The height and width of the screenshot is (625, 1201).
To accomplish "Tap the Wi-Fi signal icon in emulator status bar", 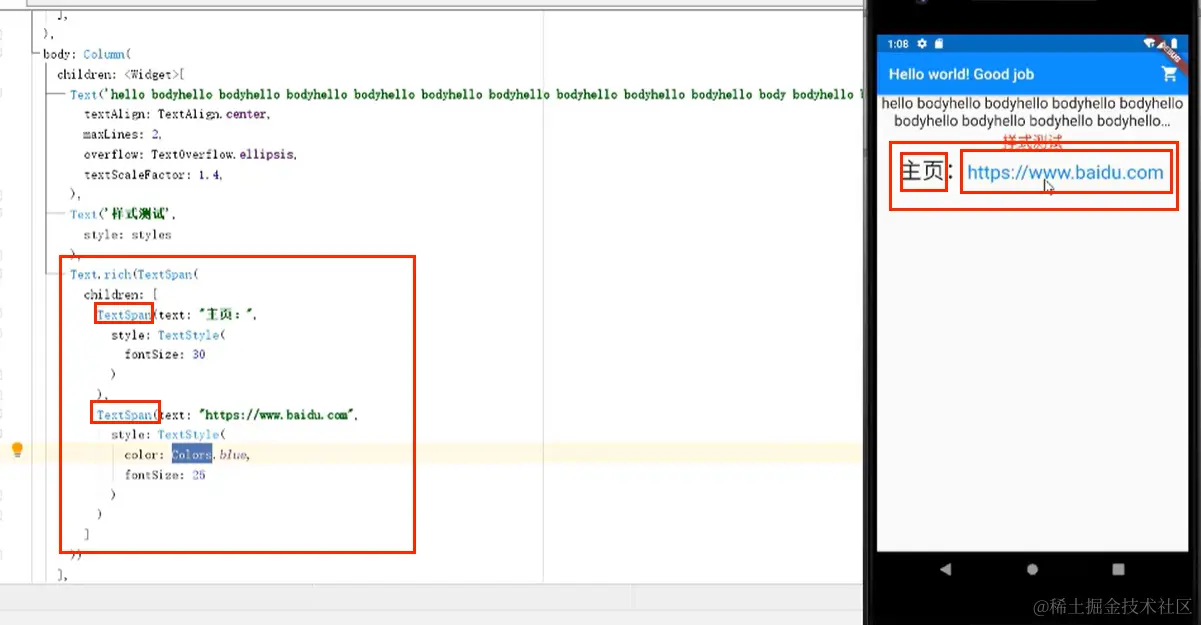I will click(x=1150, y=44).
